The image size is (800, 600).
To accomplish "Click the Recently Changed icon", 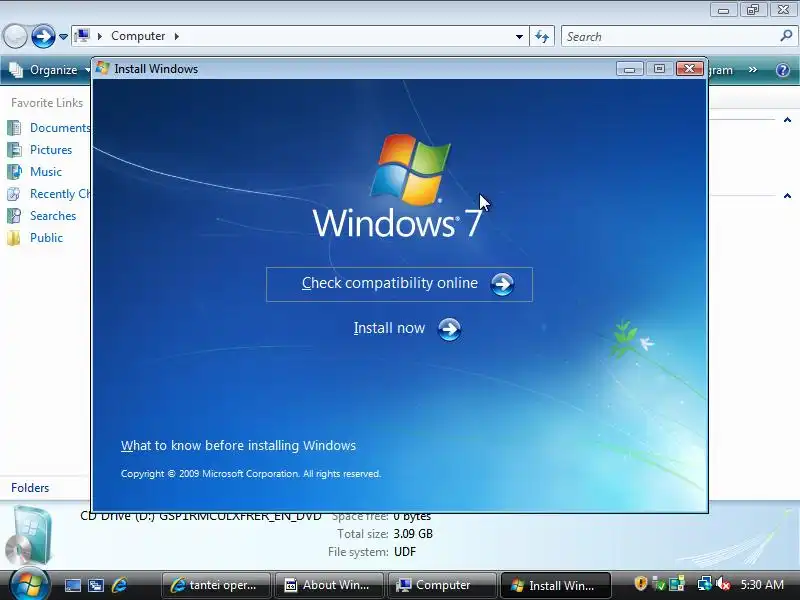I will point(14,194).
